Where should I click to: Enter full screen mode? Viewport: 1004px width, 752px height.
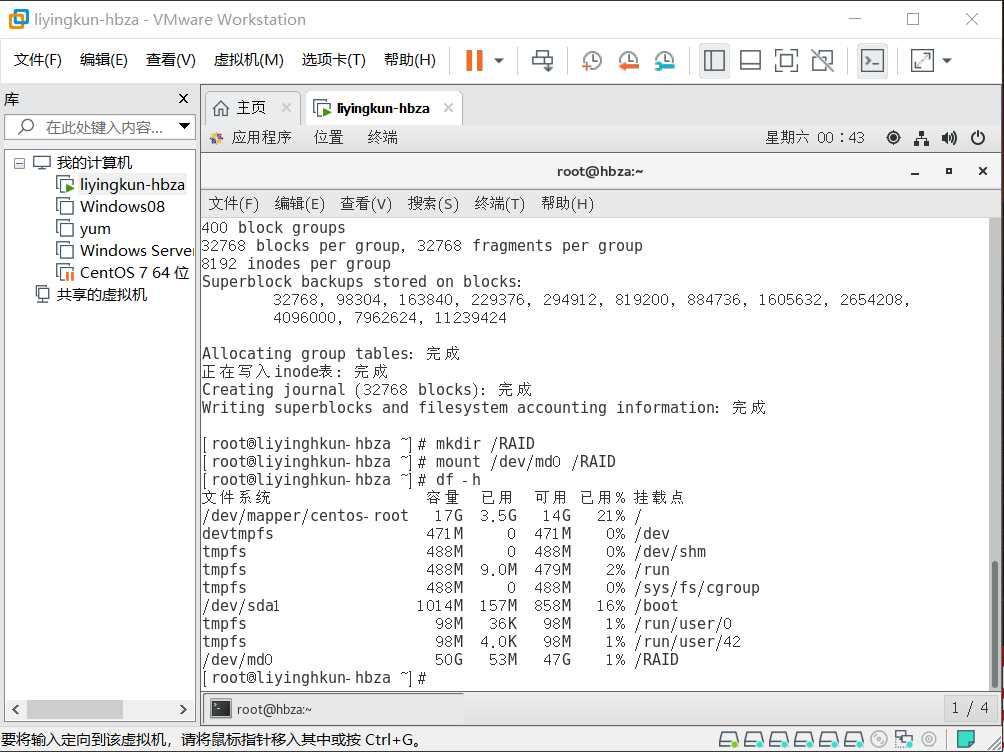point(786,61)
